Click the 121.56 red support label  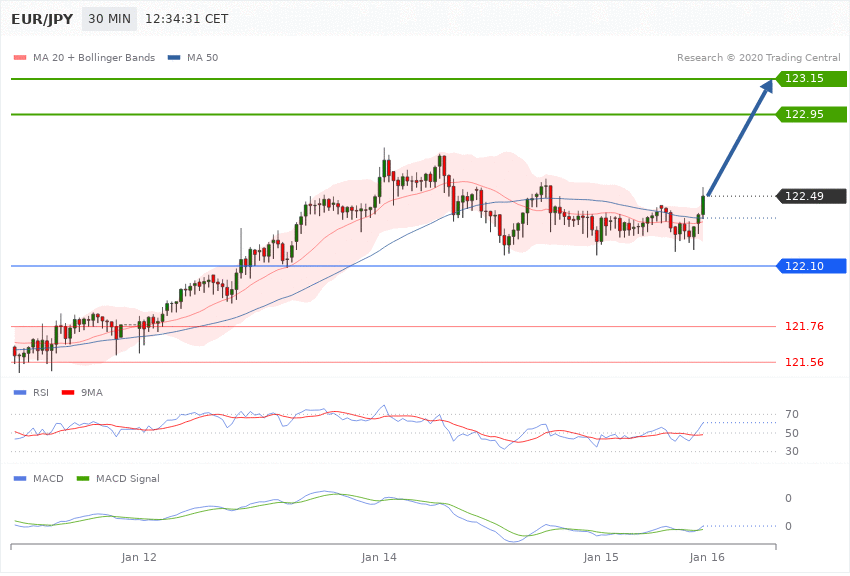[x=804, y=362]
